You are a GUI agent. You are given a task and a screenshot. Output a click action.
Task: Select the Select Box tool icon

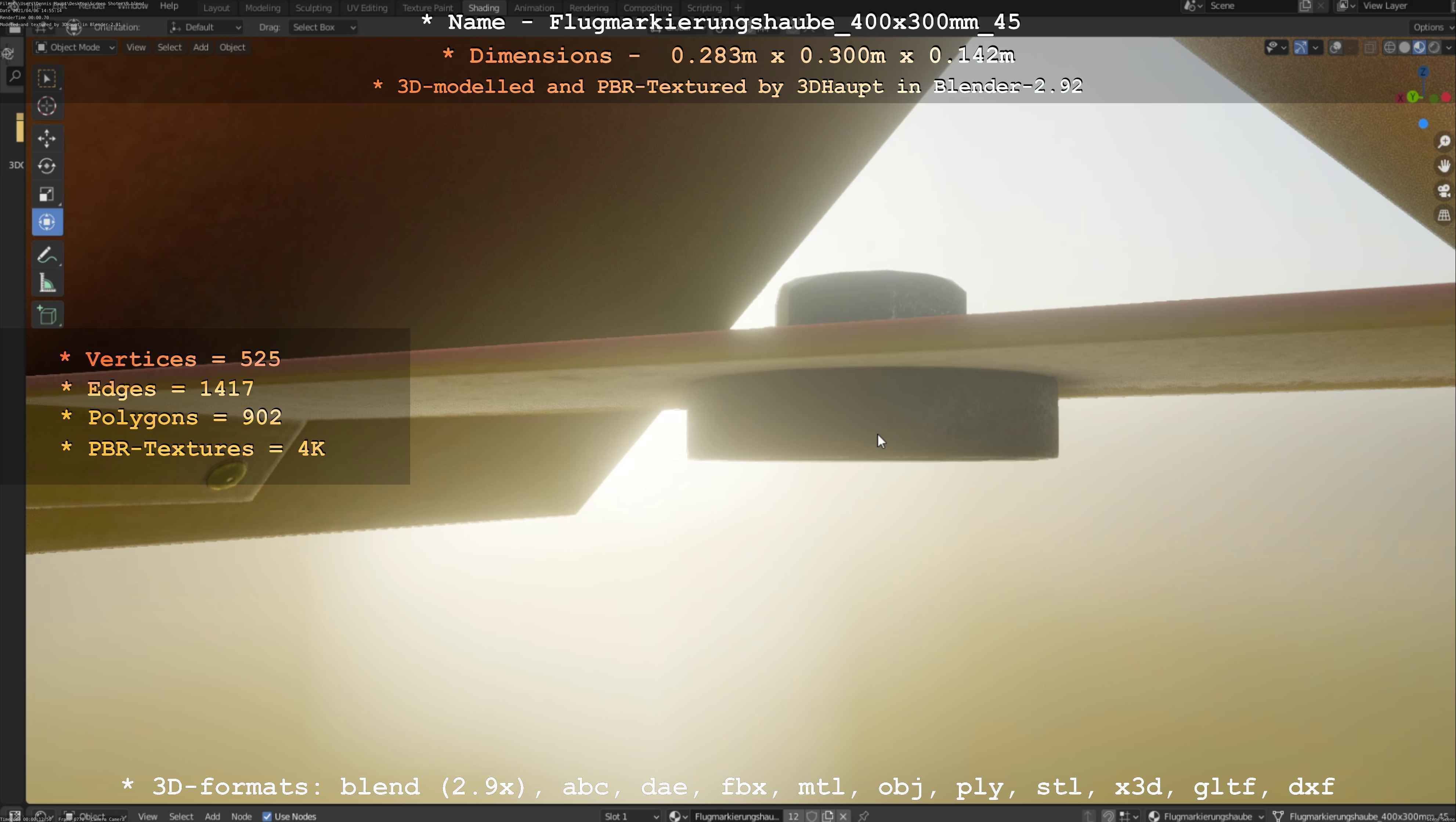coord(47,79)
